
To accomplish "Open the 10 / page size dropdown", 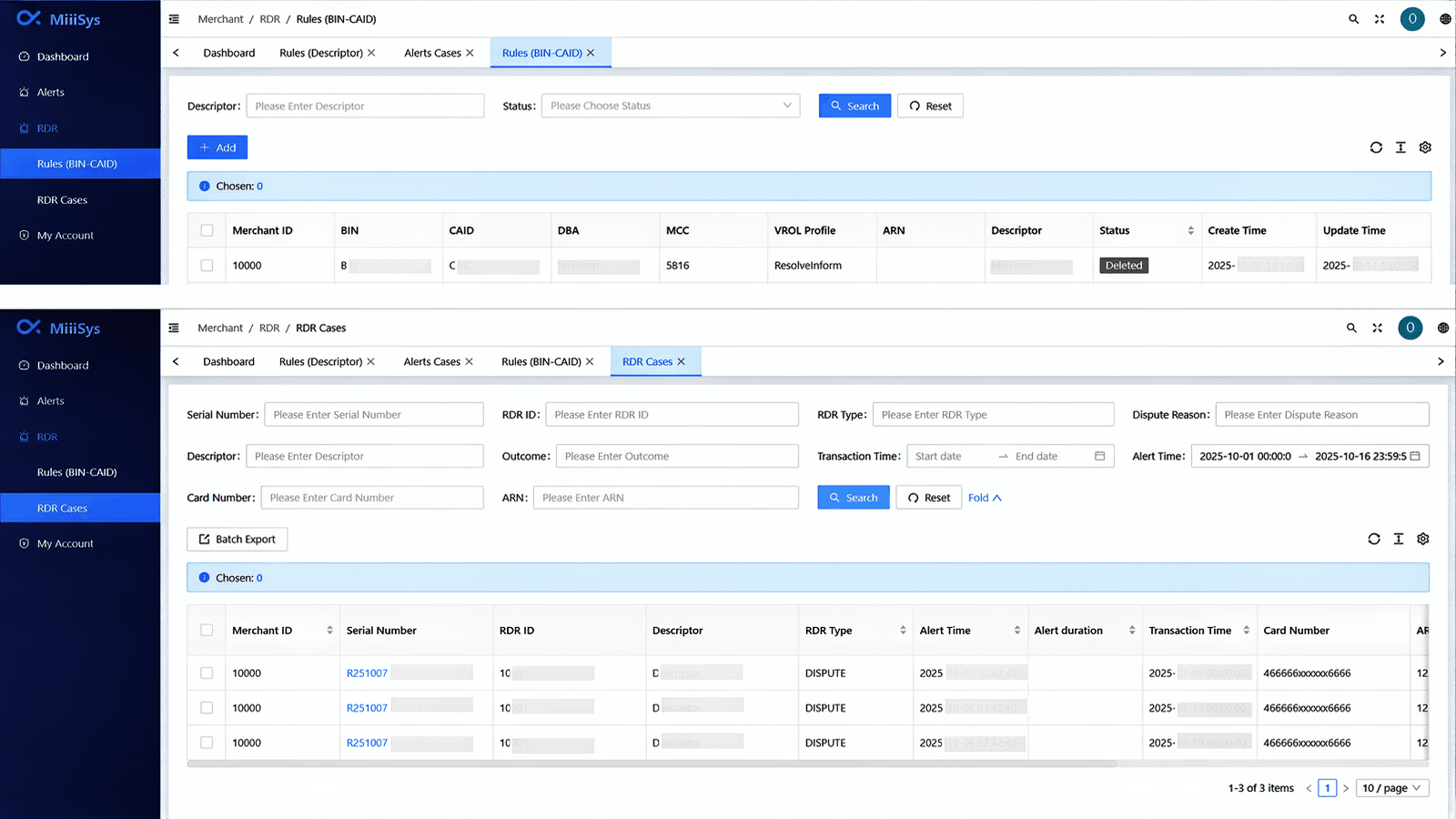I will [1392, 788].
